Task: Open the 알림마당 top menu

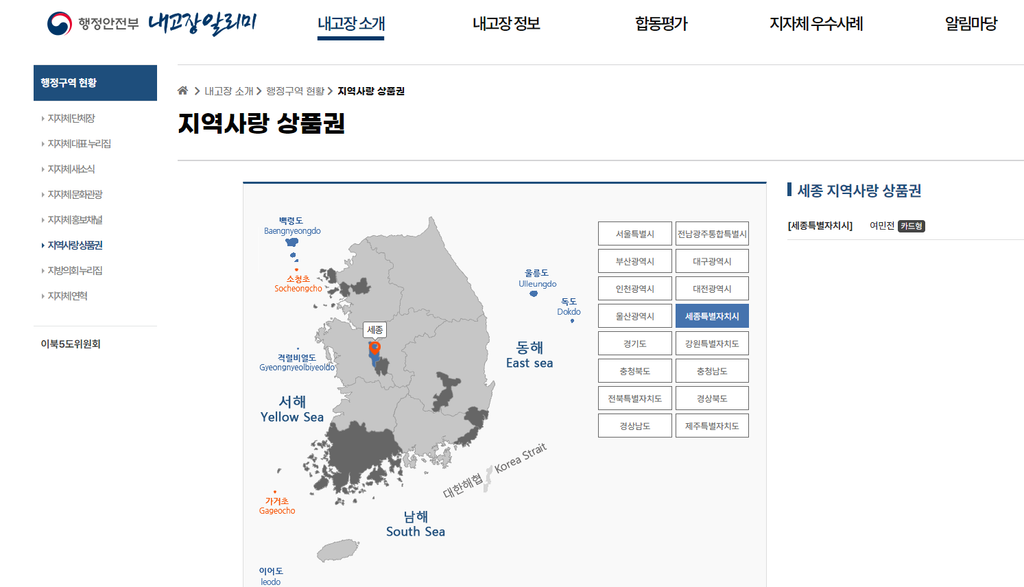Action: [x=971, y=24]
